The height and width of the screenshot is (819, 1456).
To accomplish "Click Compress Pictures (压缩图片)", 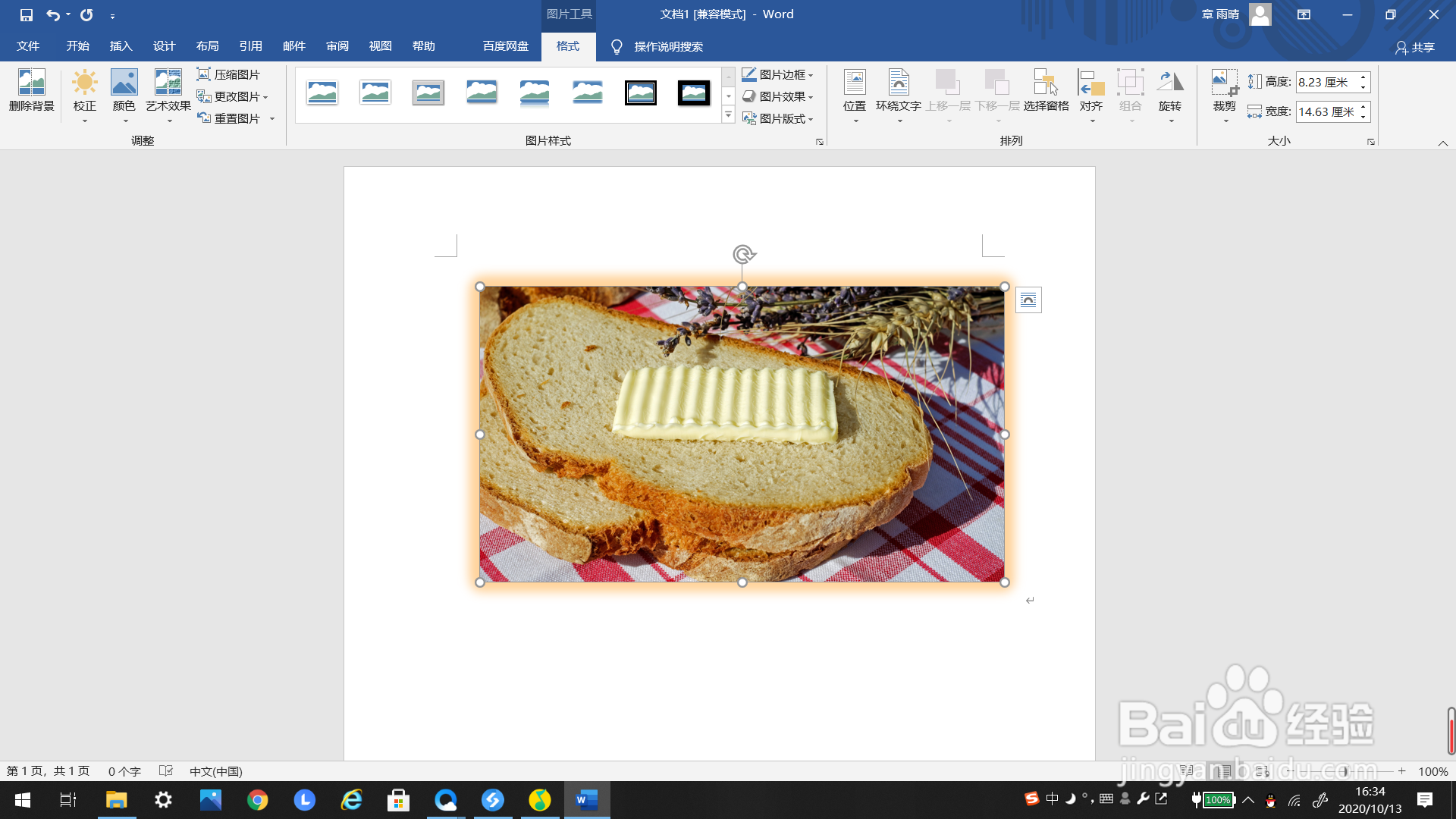I will [228, 74].
